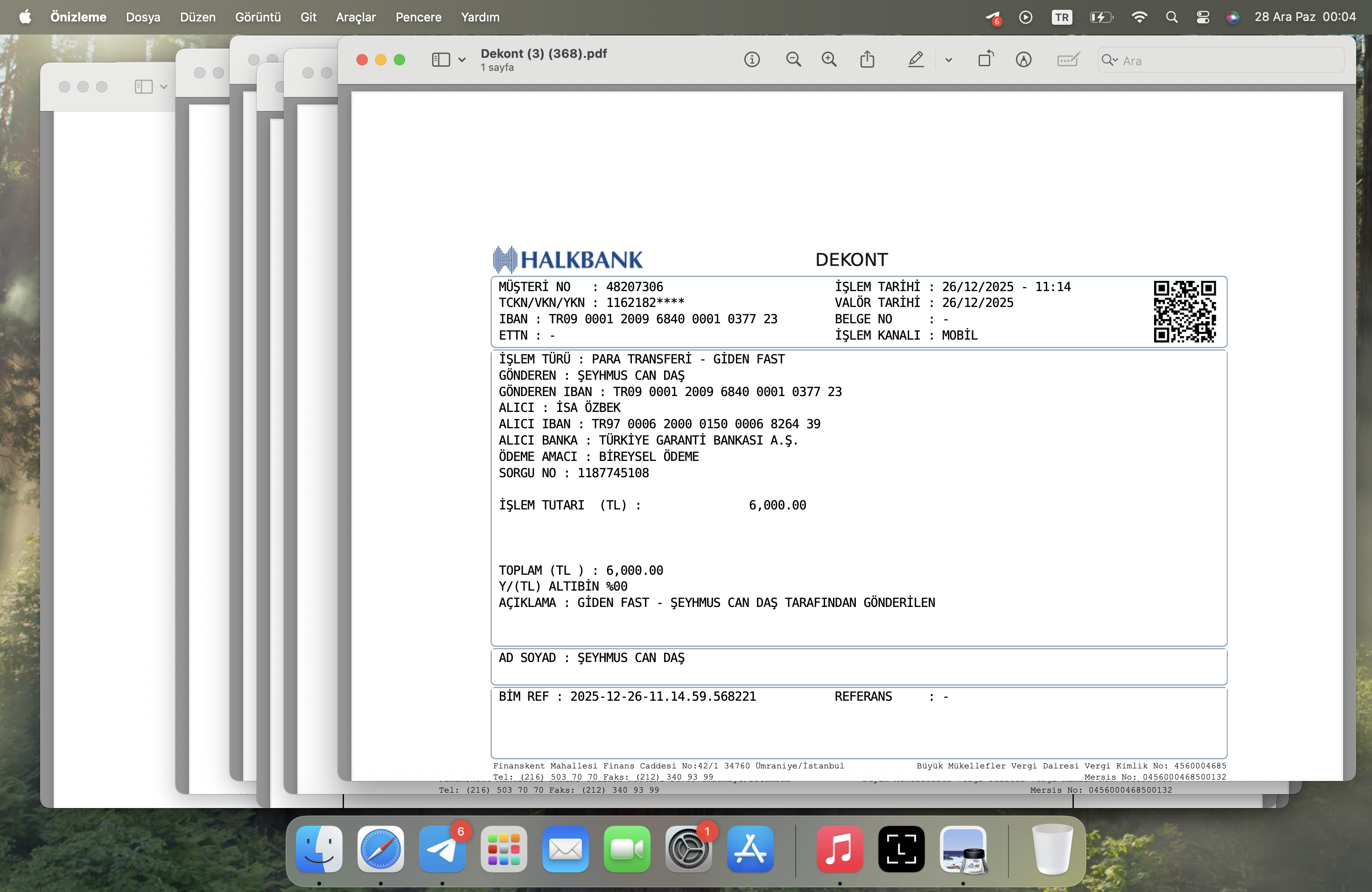Open the battery status menu
Screen dimensions: 1372x892
tap(1102, 17)
